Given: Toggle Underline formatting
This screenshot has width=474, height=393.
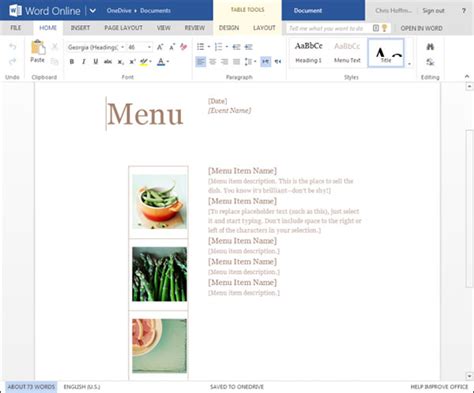Looking at the screenshot, I should pyautogui.click(x=96, y=62).
